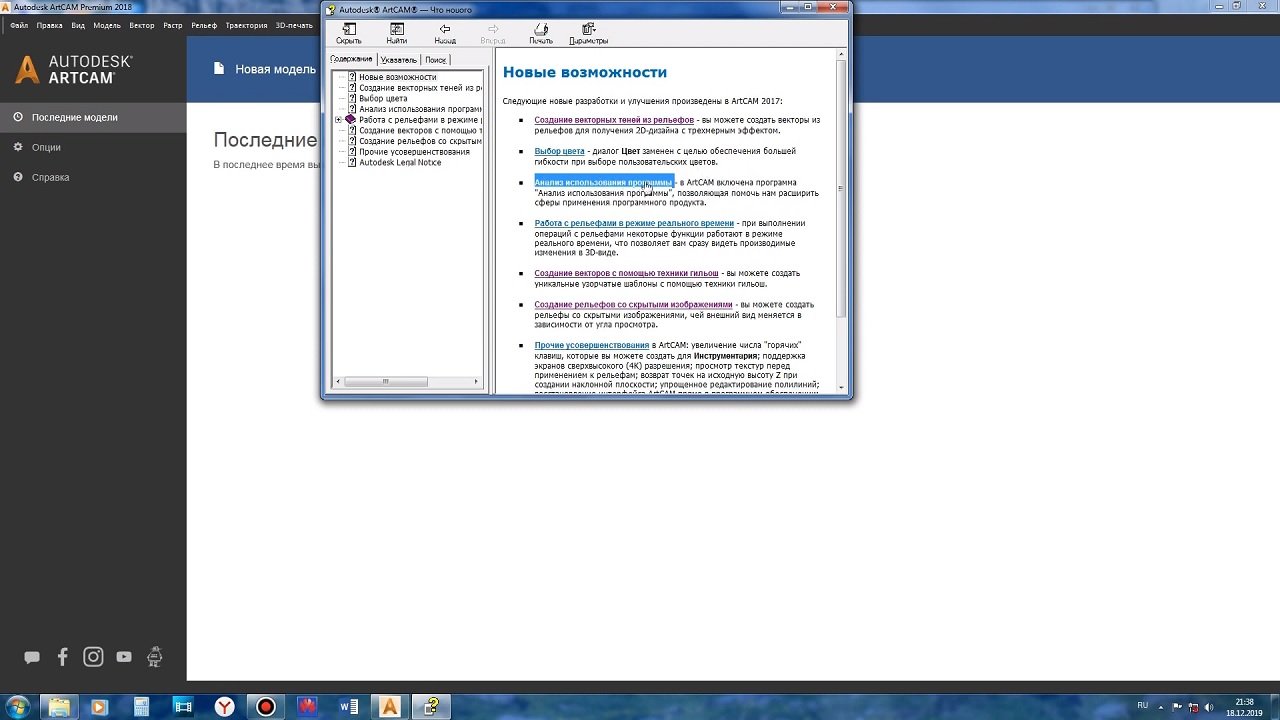The width and height of the screenshot is (1280, 720).
Task: Switch to the Поиск tab
Action: tap(435, 60)
